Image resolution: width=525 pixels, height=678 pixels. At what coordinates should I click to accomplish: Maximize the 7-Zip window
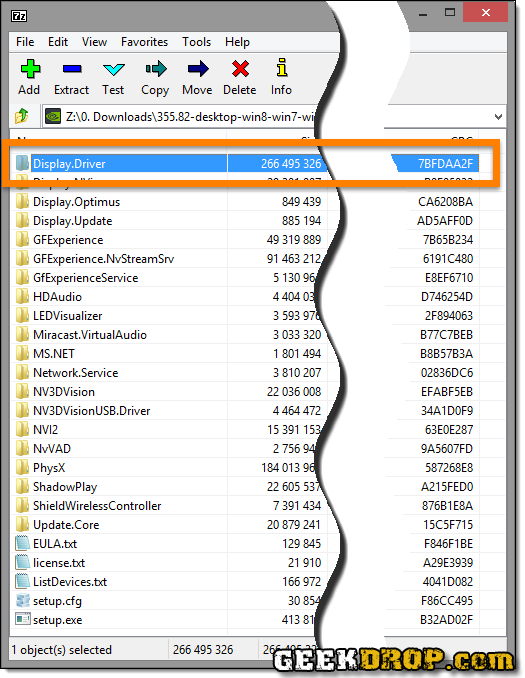450,13
